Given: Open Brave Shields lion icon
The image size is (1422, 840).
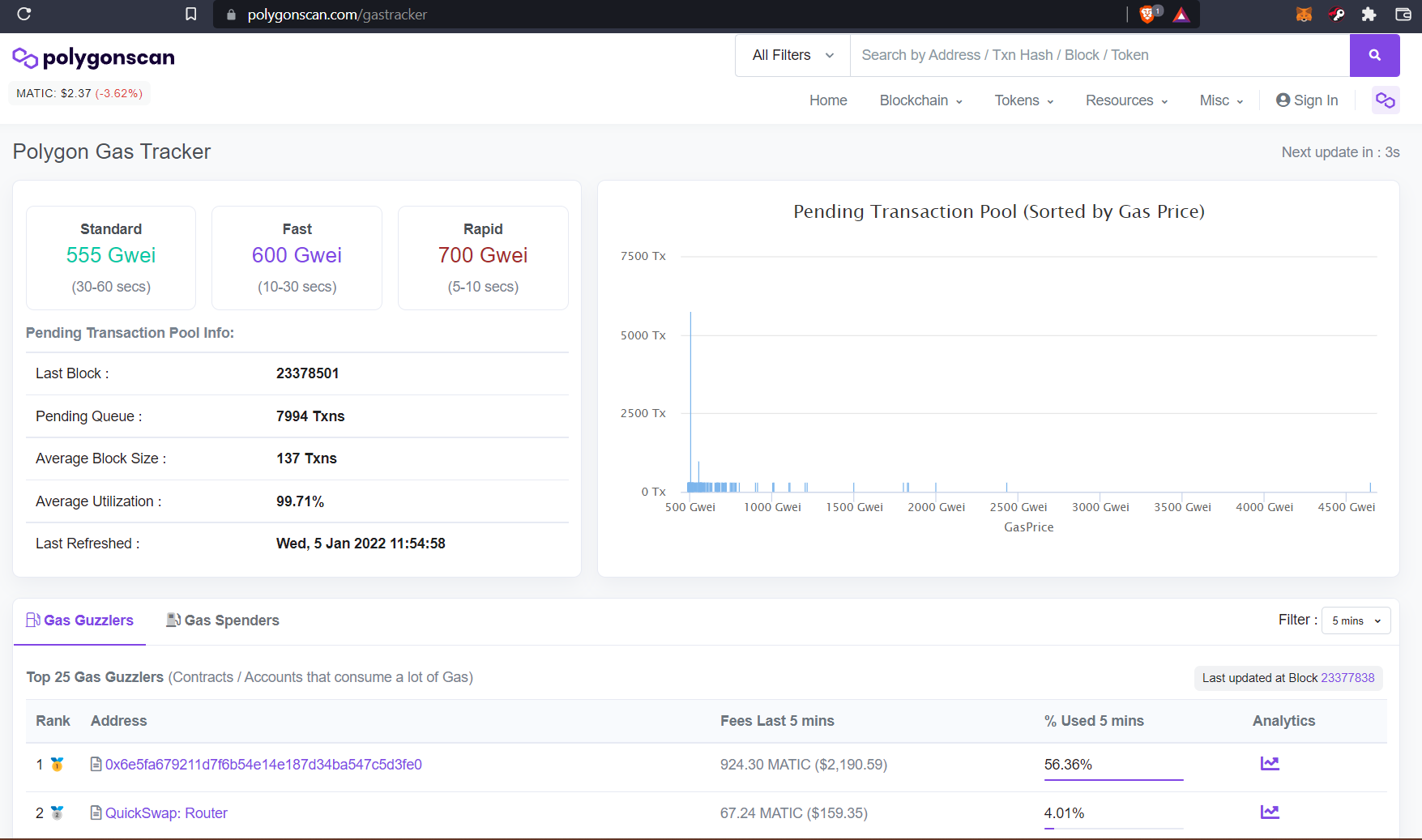Looking at the screenshot, I should [1148, 14].
